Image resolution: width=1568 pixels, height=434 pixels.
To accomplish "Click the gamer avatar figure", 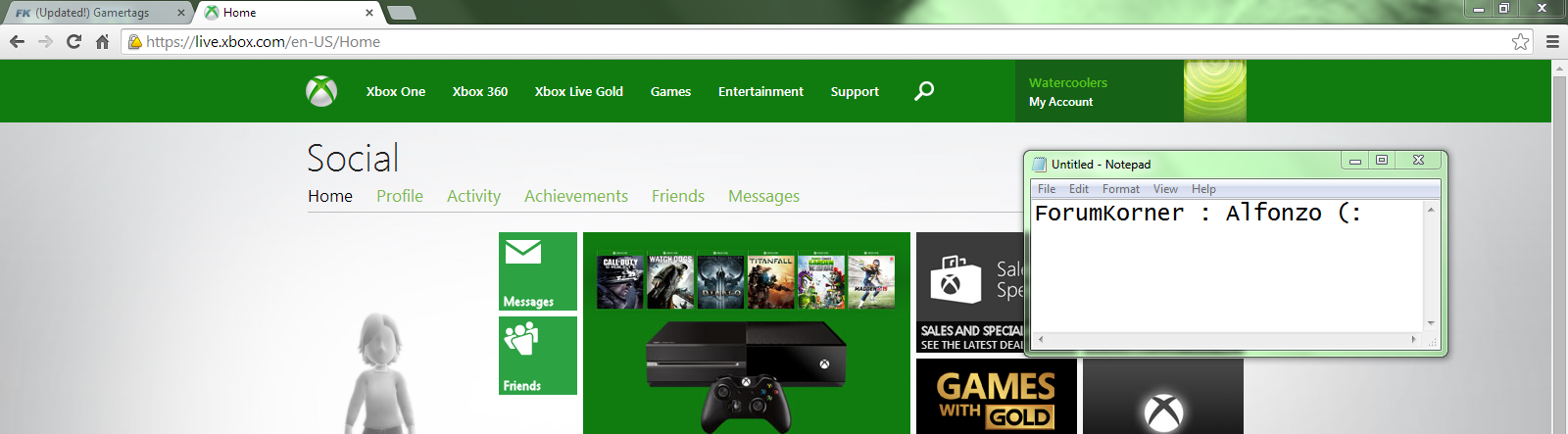I will click(x=380, y=373).
